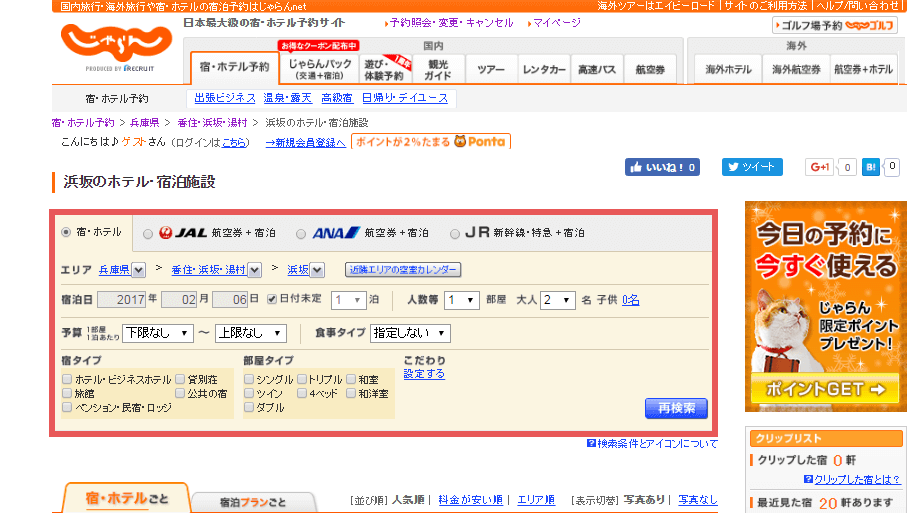Click the Hatena bookmark B! icon
The width and height of the screenshot is (909, 513).
(871, 167)
